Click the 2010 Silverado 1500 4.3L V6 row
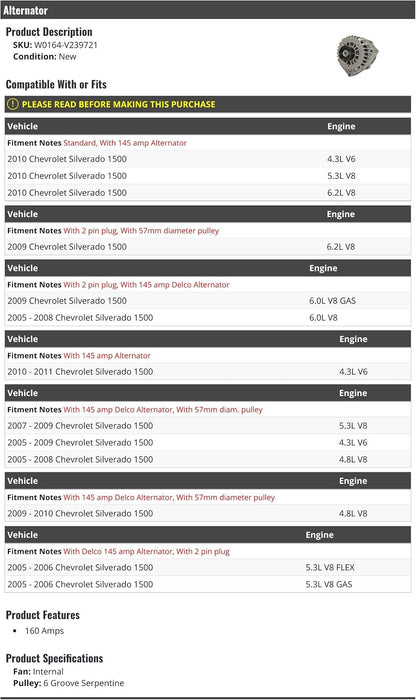Image resolution: width=416 pixels, height=700 pixels. (x=208, y=159)
